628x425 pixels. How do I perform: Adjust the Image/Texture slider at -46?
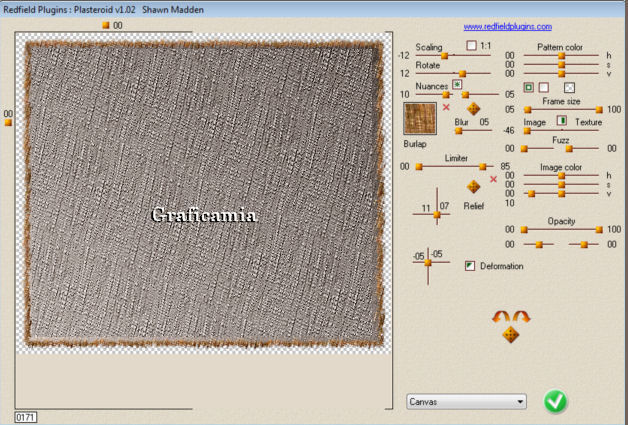click(x=527, y=131)
